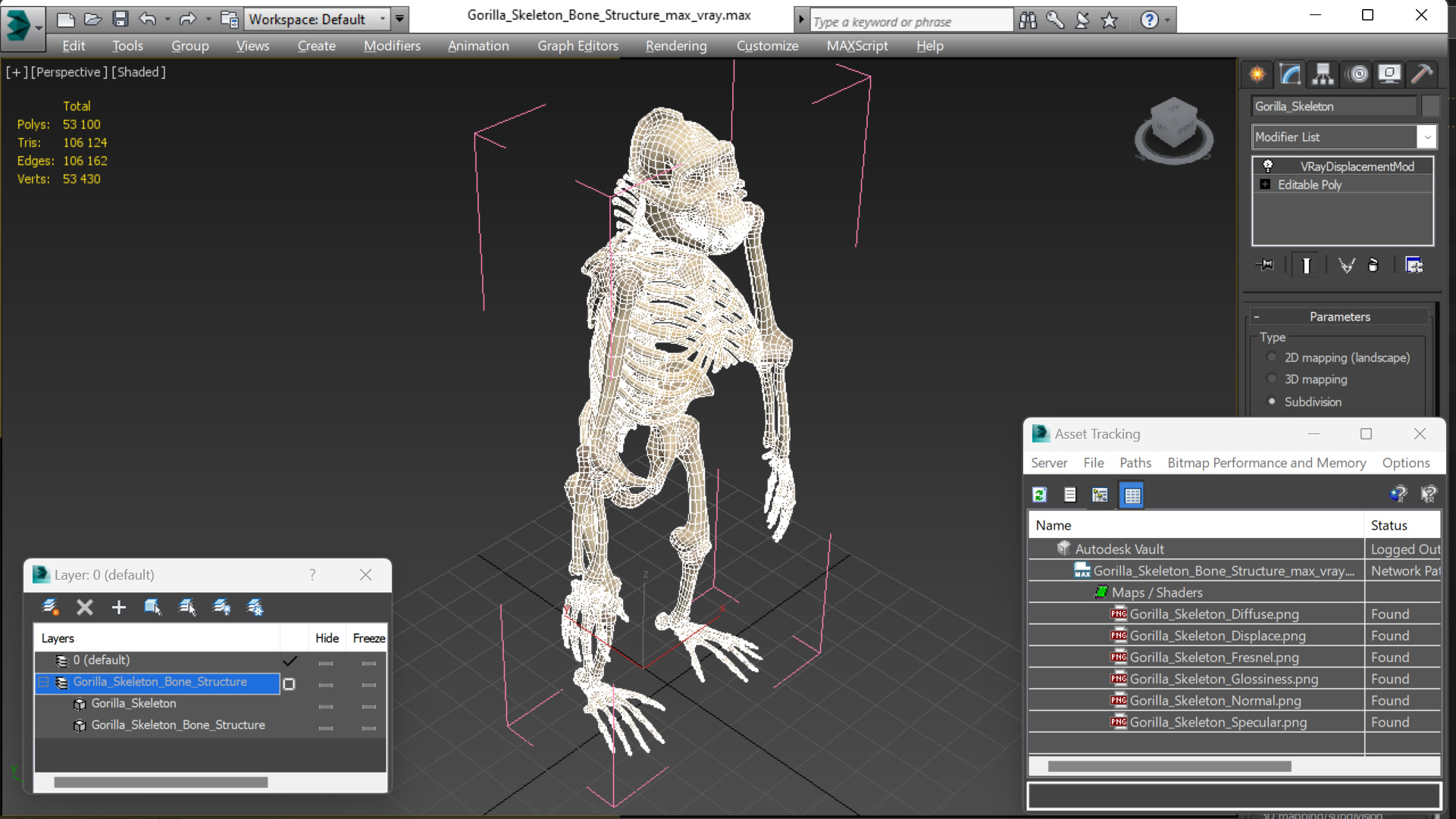1456x819 pixels.
Task: Toggle Hide for Gorilla_Skeleton_Bone_Structure layer
Action: [326, 685]
